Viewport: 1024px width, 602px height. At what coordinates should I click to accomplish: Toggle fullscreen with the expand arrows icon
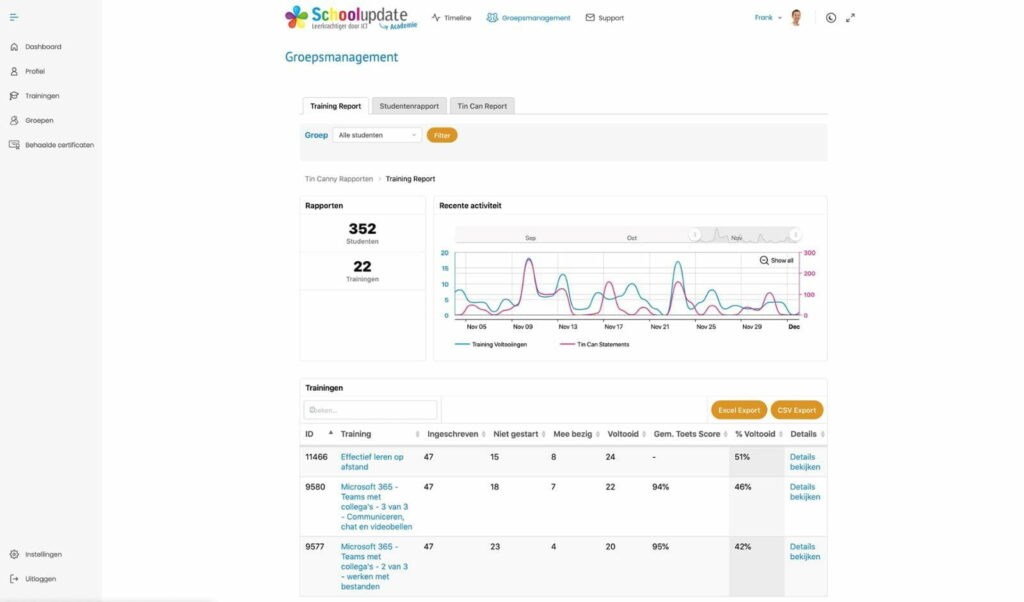click(x=850, y=18)
